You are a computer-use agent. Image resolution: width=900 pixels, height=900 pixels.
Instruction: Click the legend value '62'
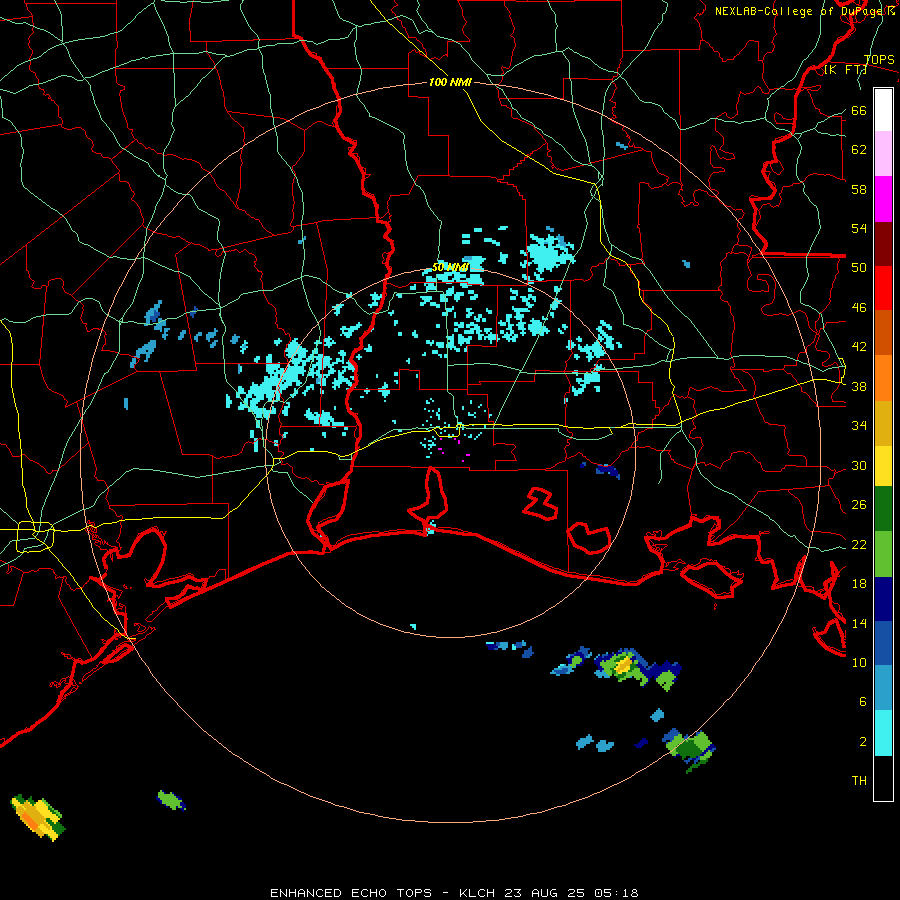(859, 150)
